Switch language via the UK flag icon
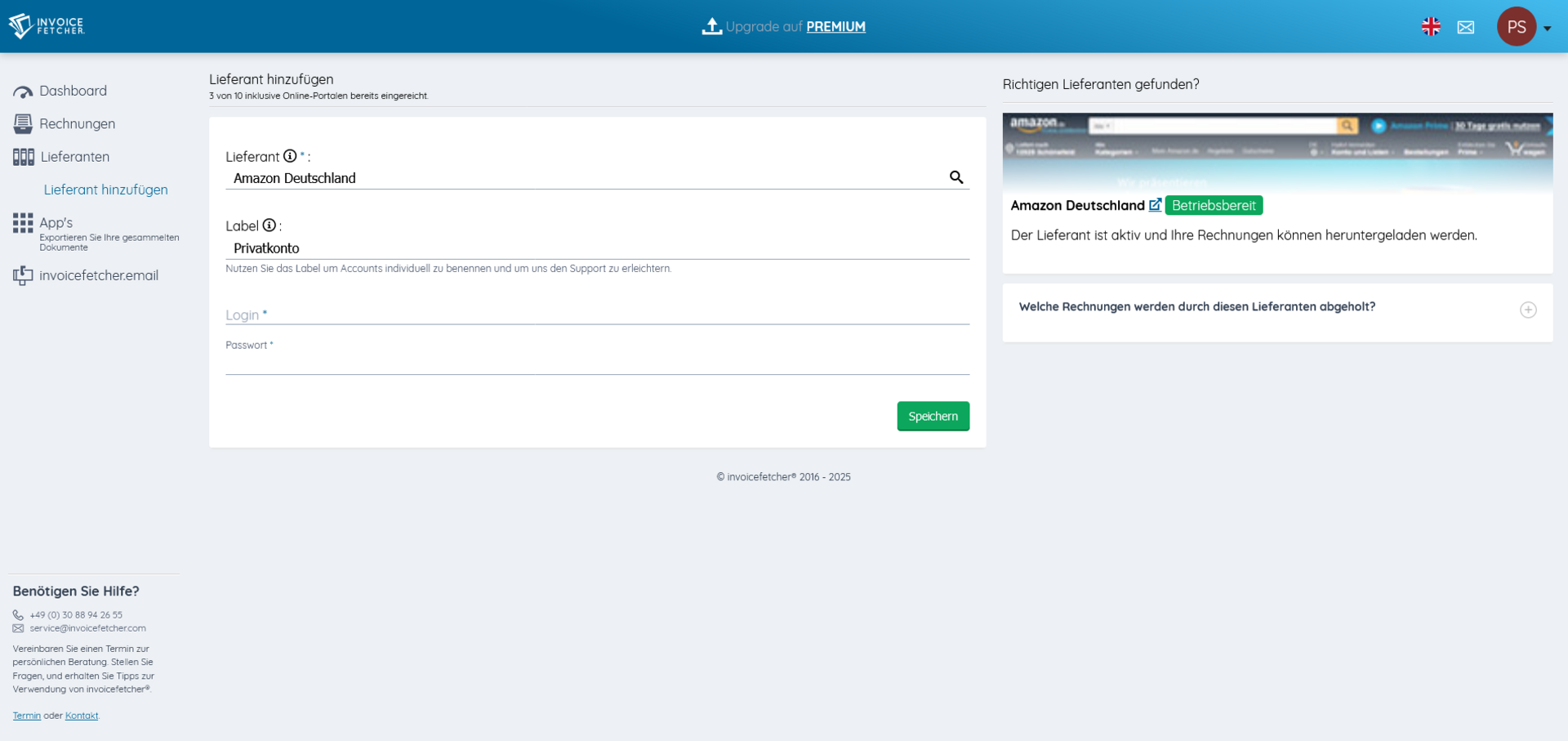1568x741 pixels. (x=1431, y=27)
